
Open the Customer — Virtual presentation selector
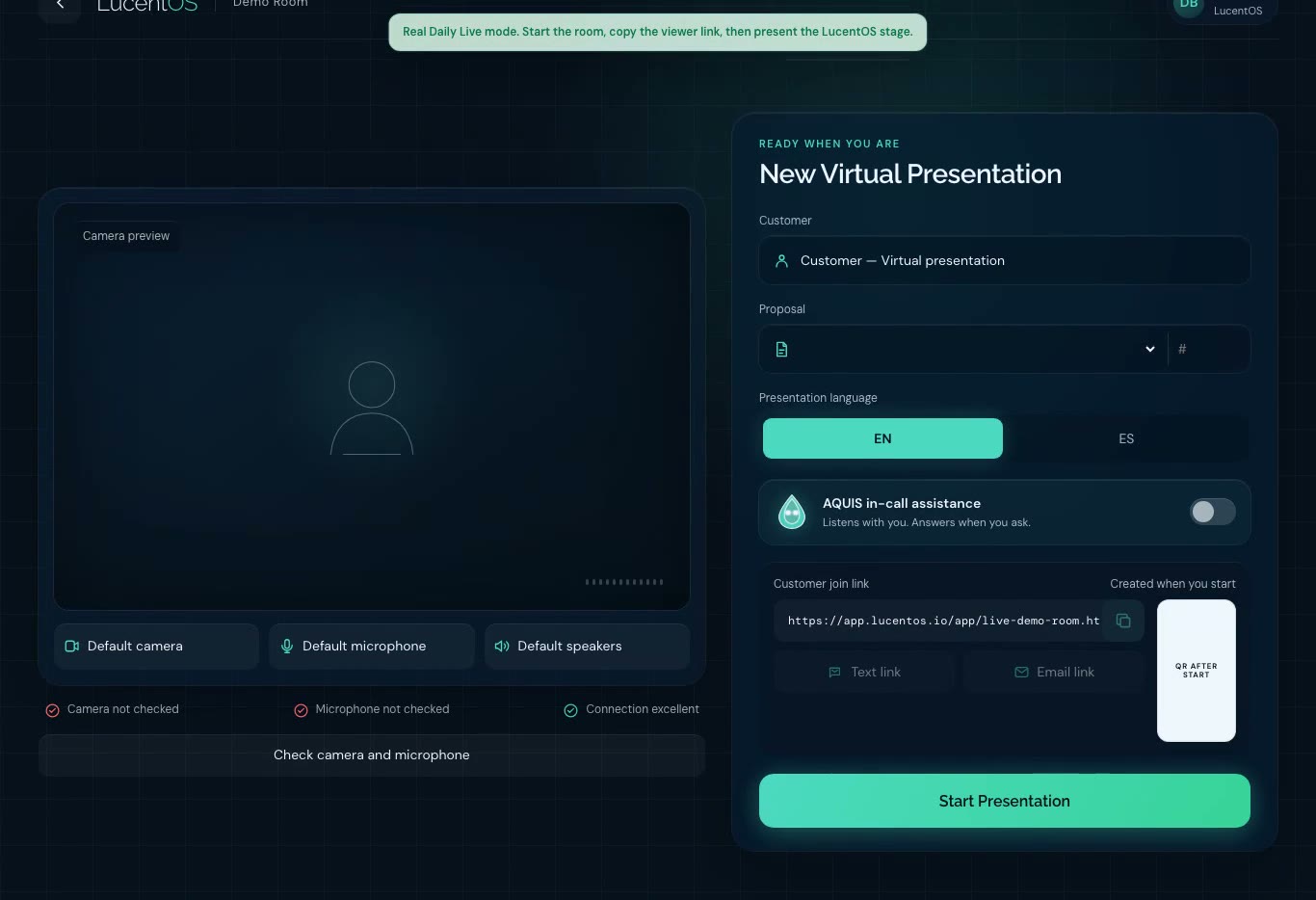pyautogui.click(x=1005, y=260)
